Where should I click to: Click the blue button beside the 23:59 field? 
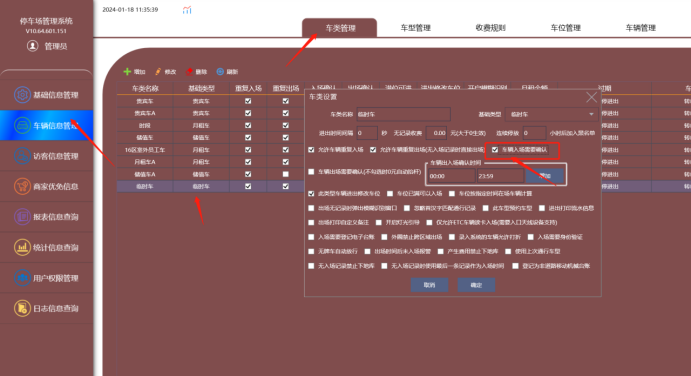coord(545,176)
